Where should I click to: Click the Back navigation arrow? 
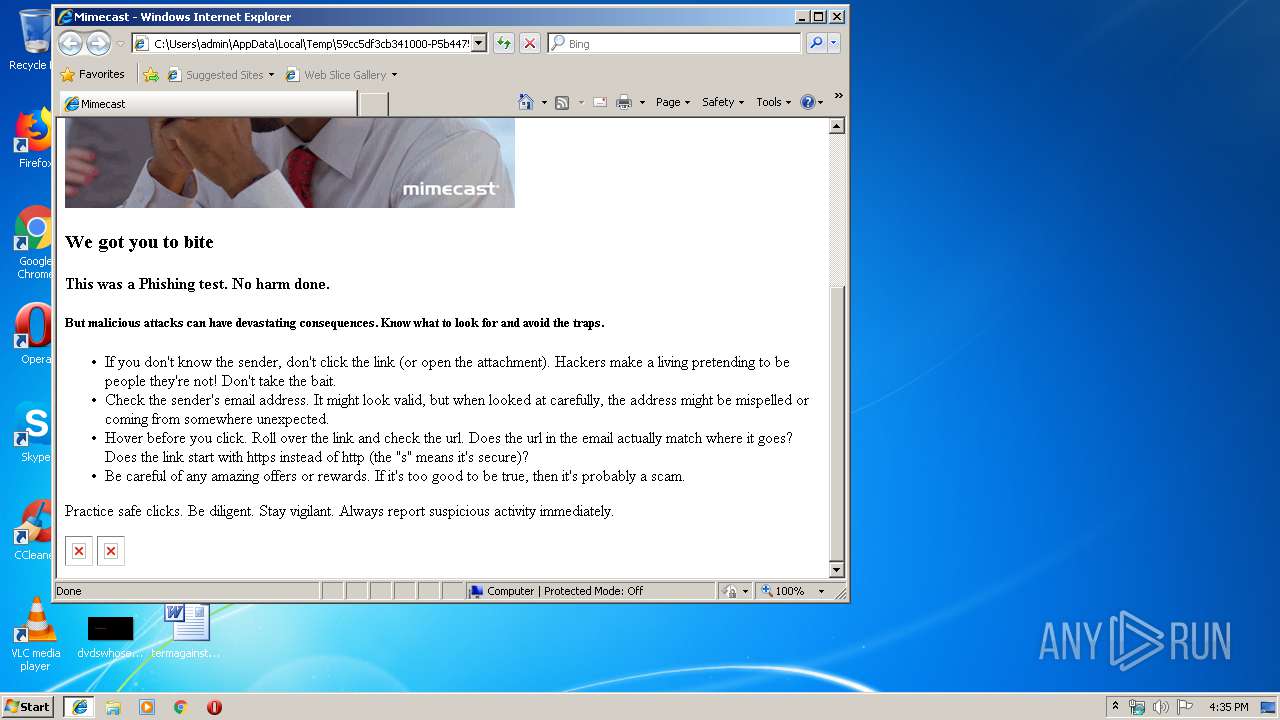tap(70, 43)
